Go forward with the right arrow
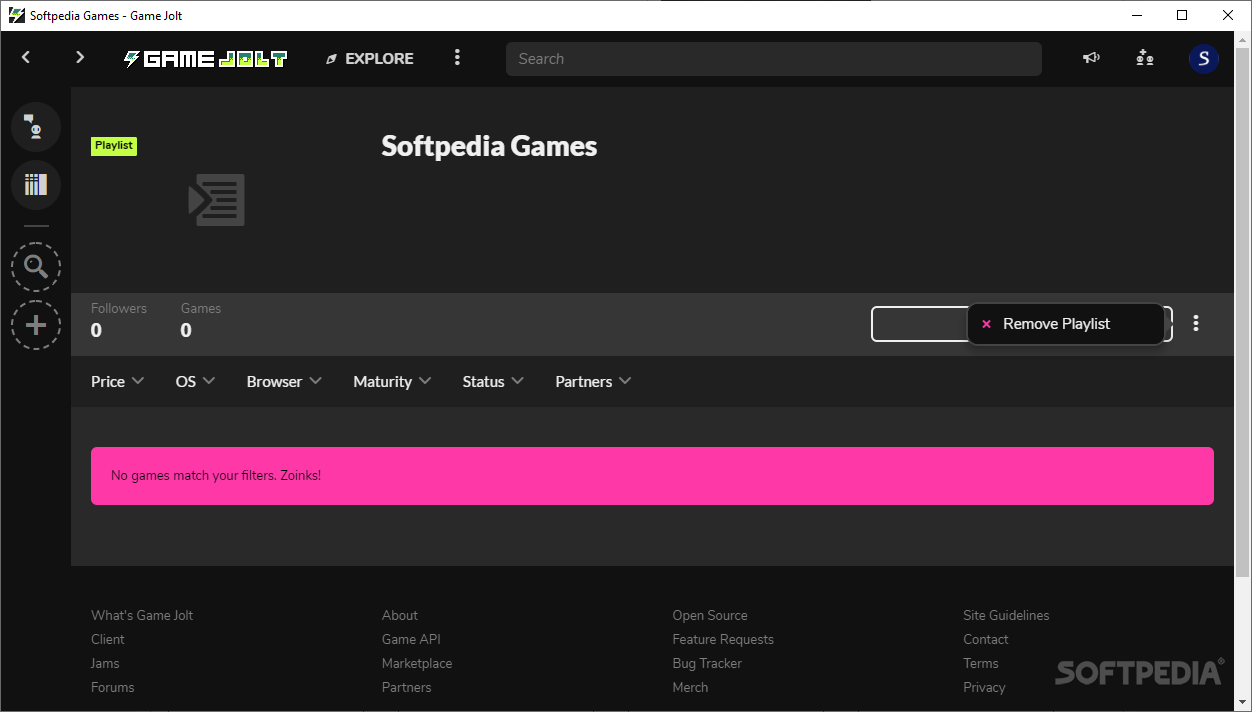 (x=80, y=58)
